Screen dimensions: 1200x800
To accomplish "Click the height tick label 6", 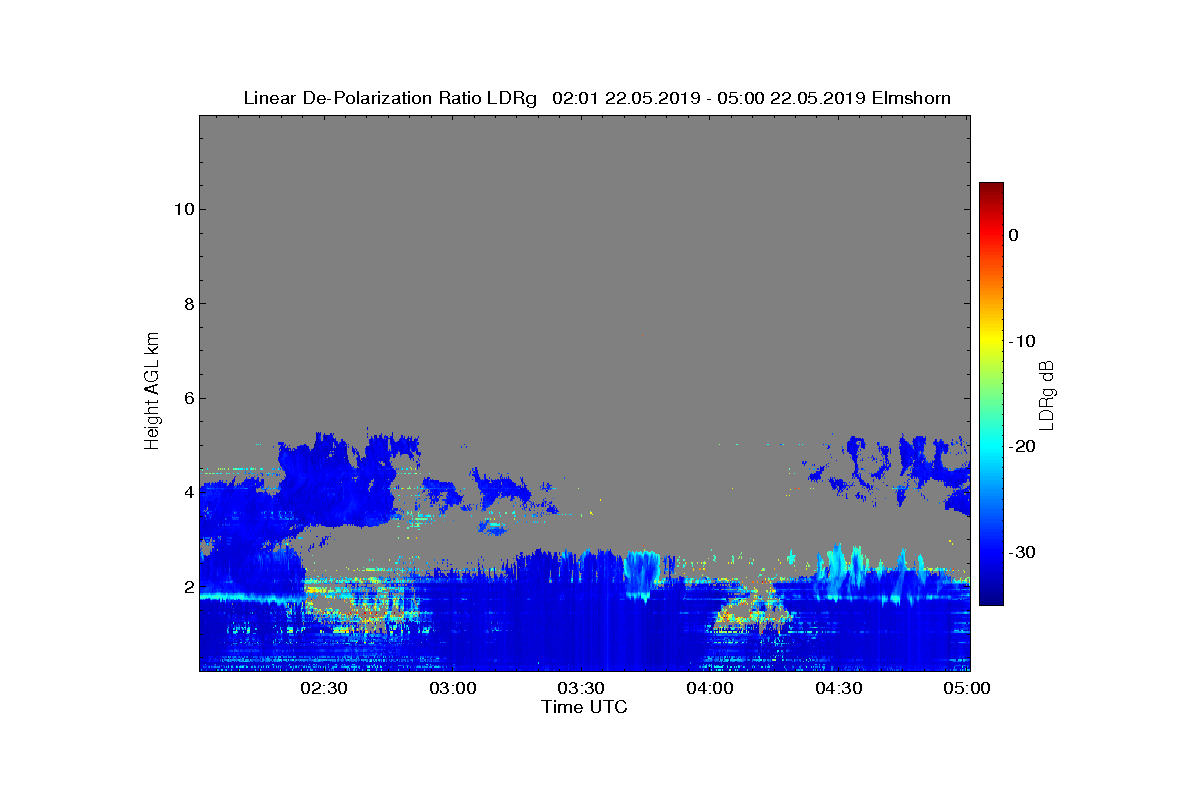I will [188, 398].
